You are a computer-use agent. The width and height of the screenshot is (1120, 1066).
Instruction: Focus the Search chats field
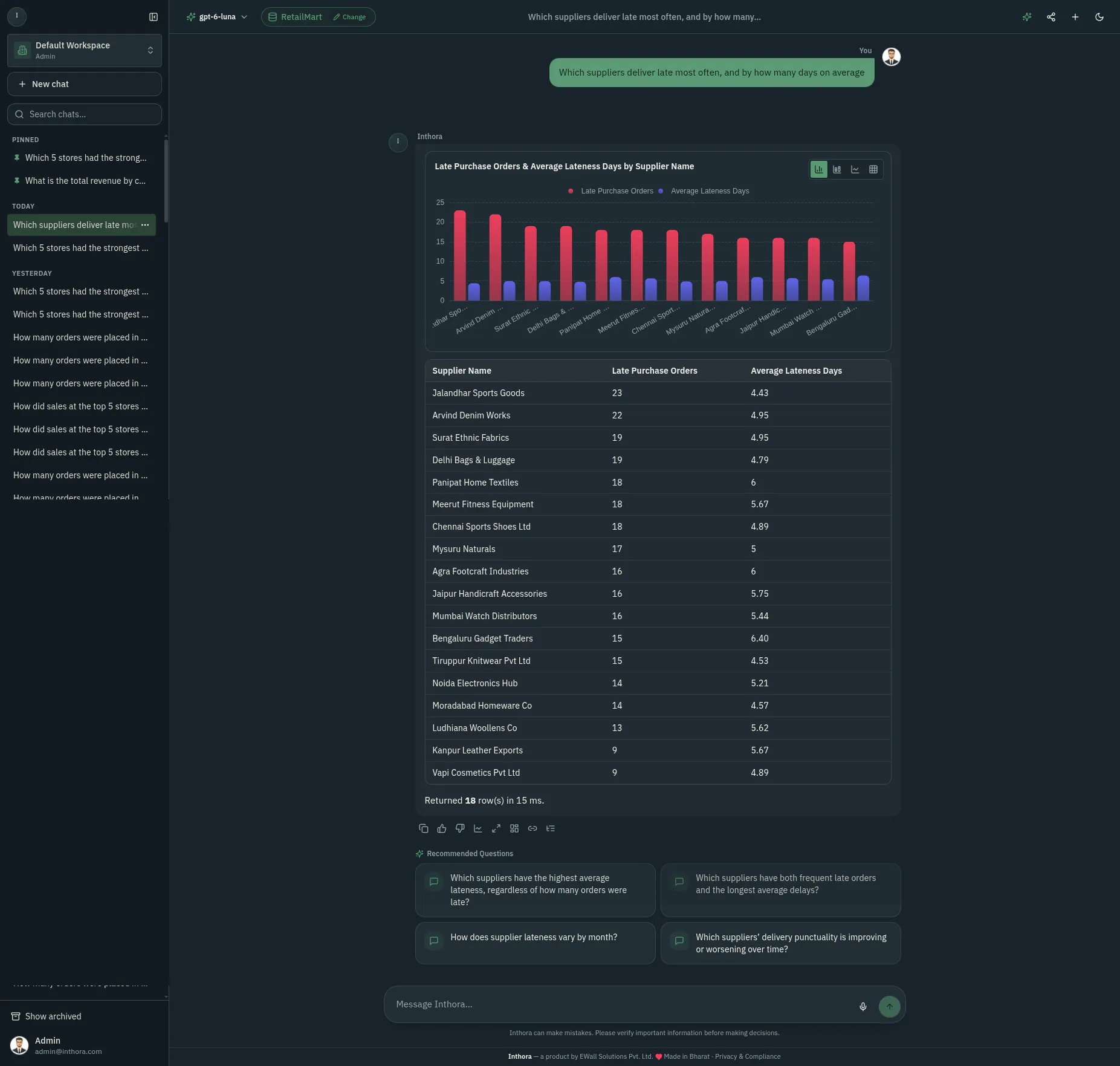(x=85, y=114)
